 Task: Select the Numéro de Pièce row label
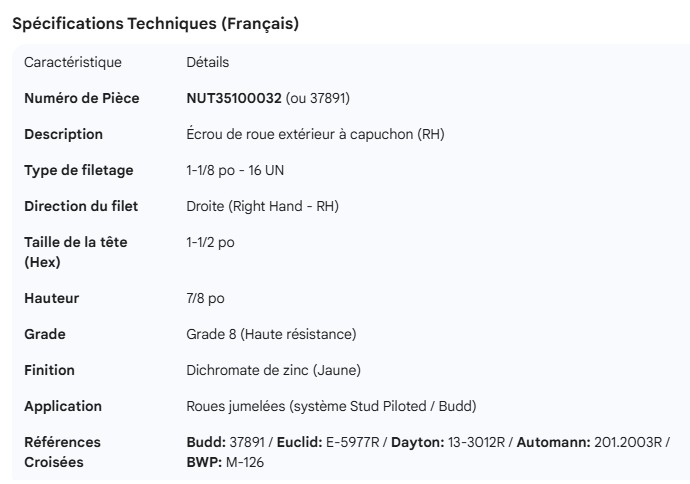[82, 98]
